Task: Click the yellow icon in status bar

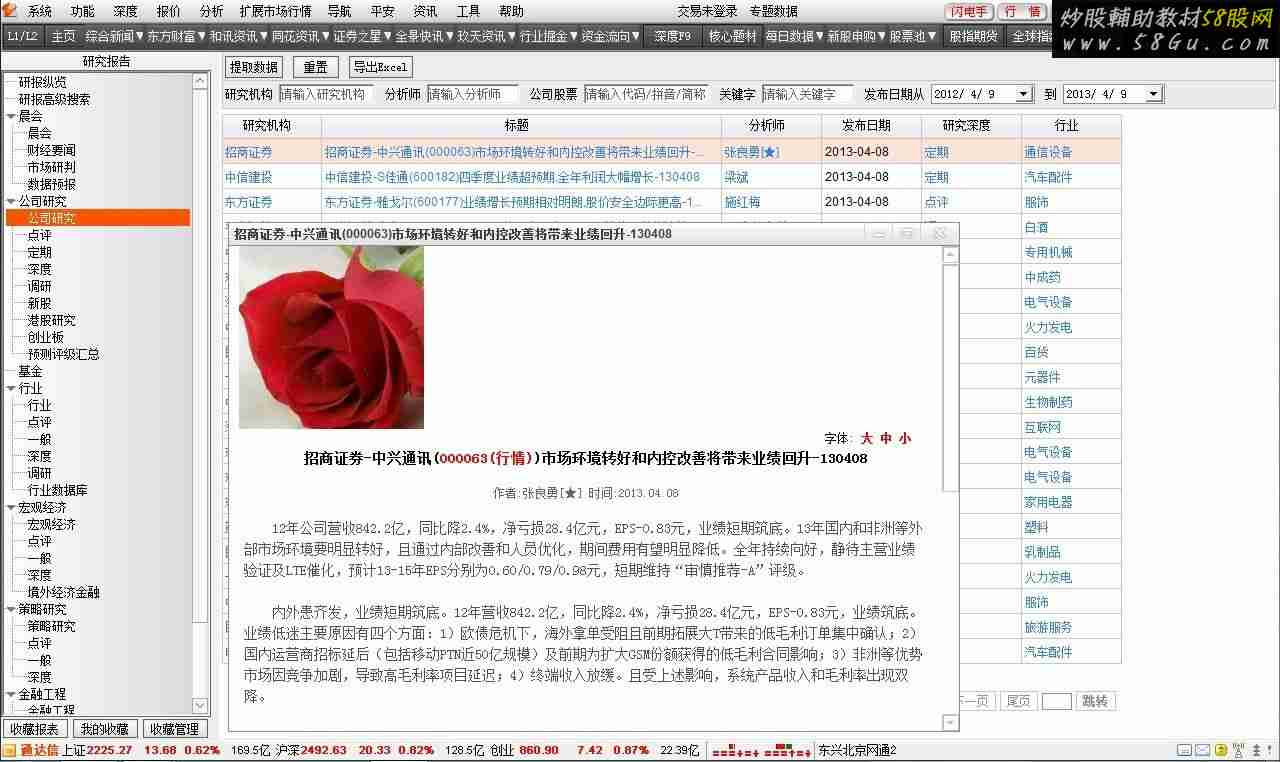Action: point(1221,750)
